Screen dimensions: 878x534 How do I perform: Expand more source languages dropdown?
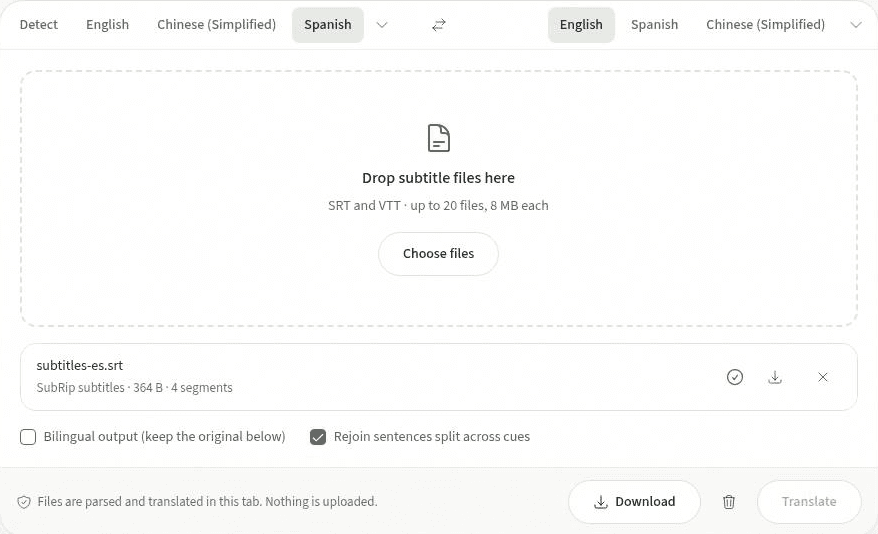(x=382, y=25)
